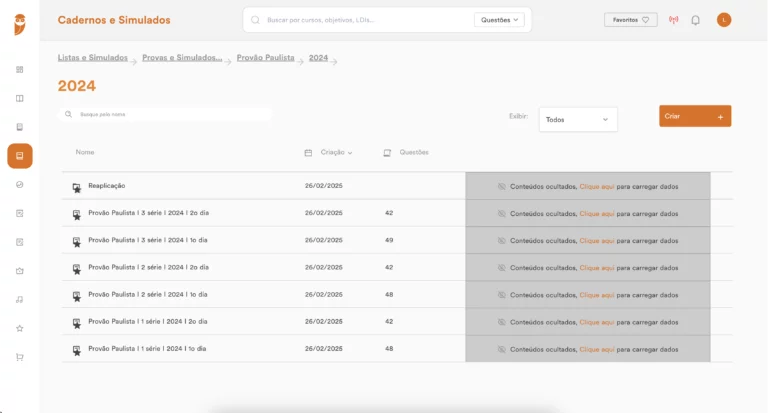Open the music note sidebar item
The height and width of the screenshot is (413, 768).
[x=20, y=299]
